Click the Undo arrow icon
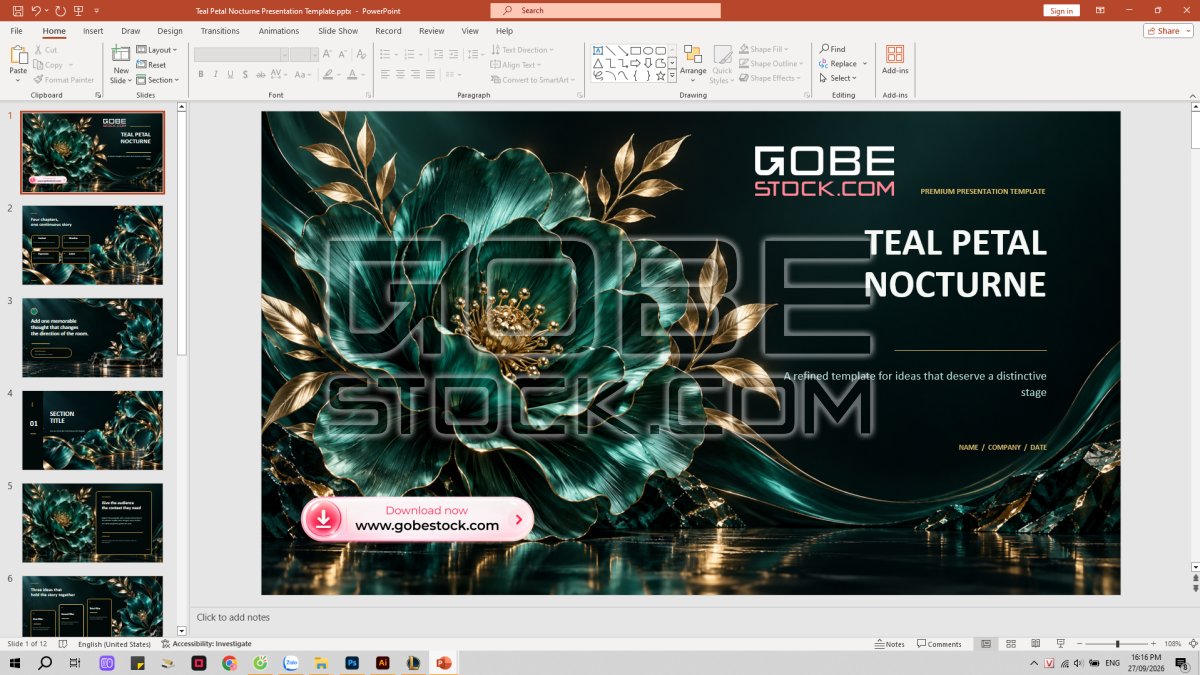 (x=36, y=10)
